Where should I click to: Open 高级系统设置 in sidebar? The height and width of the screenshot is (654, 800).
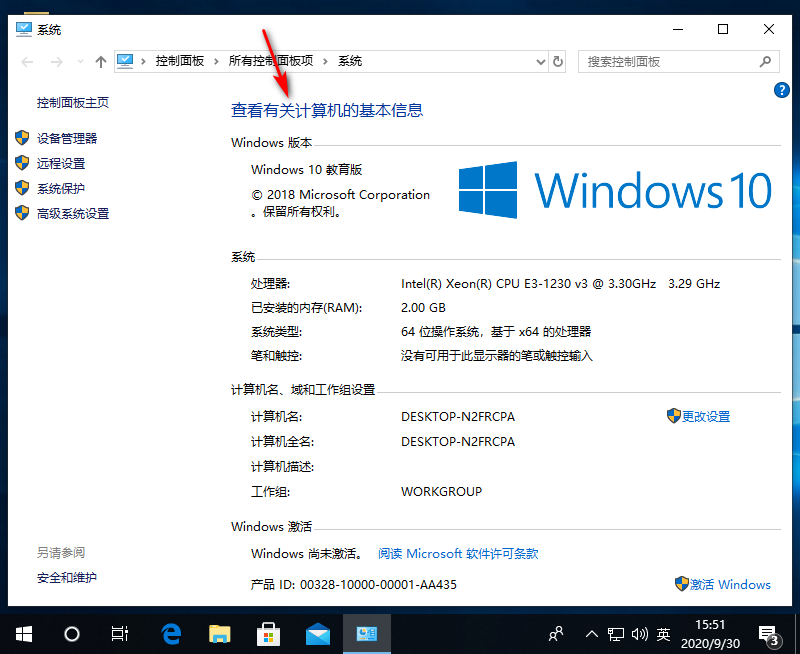(73, 213)
